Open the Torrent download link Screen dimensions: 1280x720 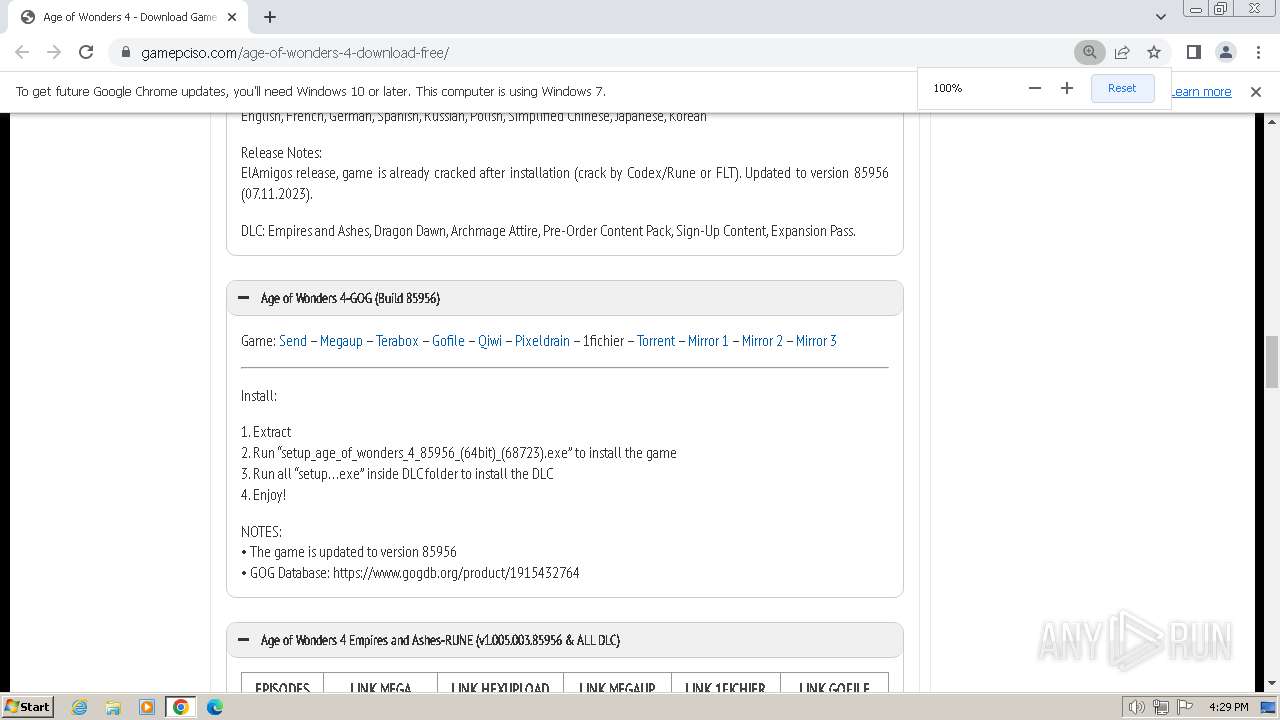coord(656,341)
